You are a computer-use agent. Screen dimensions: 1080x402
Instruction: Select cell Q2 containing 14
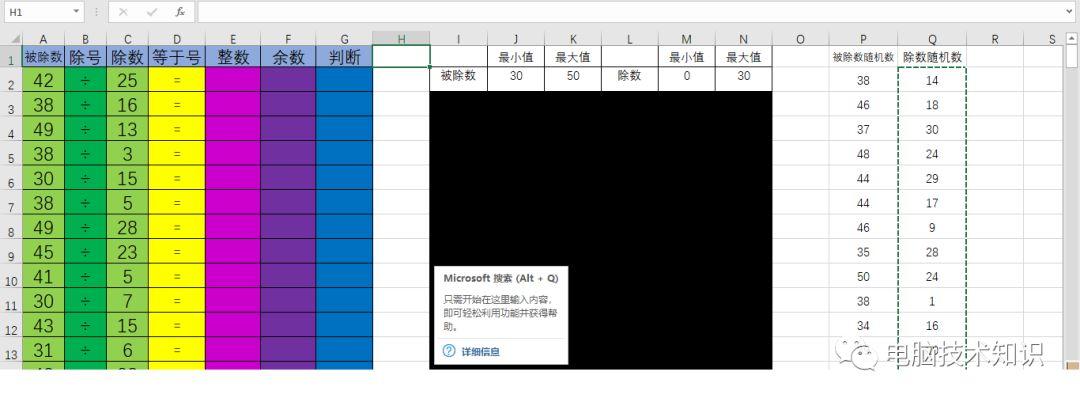click(x=932, y=81)
